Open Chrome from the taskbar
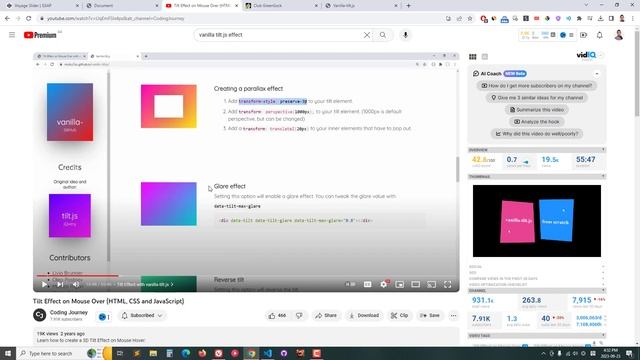Screen dimensions: 640x360 (x=251, y=353)
